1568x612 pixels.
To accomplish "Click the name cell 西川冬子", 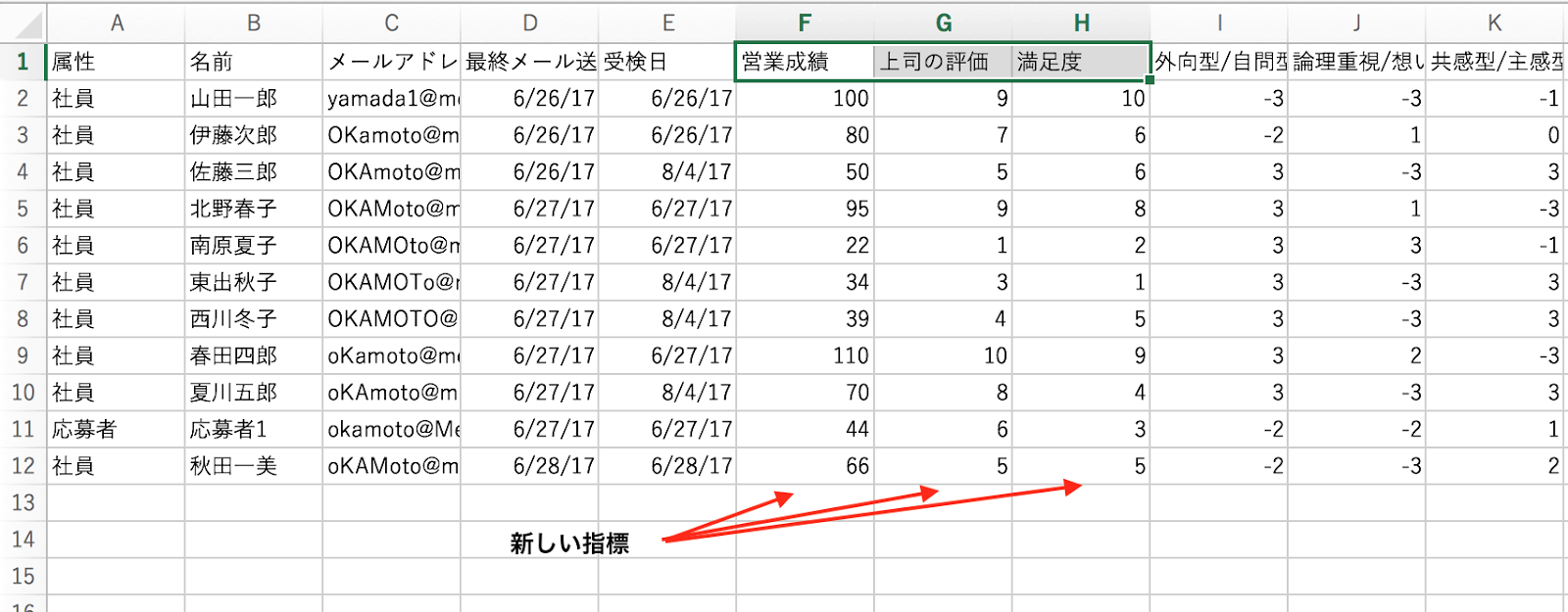I will [x=254, y=318].
